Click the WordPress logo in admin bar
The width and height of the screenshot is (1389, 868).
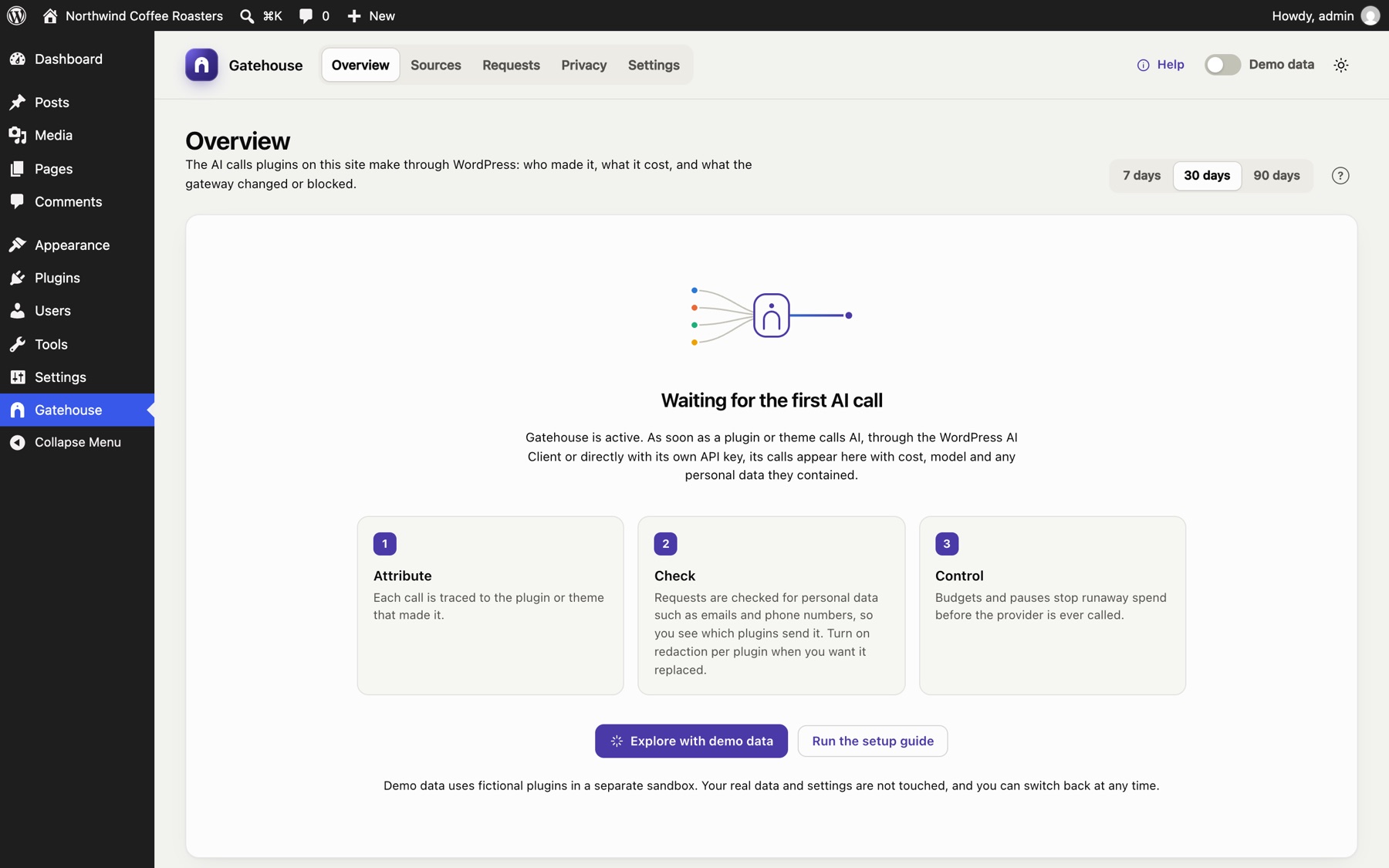[16, 15]
